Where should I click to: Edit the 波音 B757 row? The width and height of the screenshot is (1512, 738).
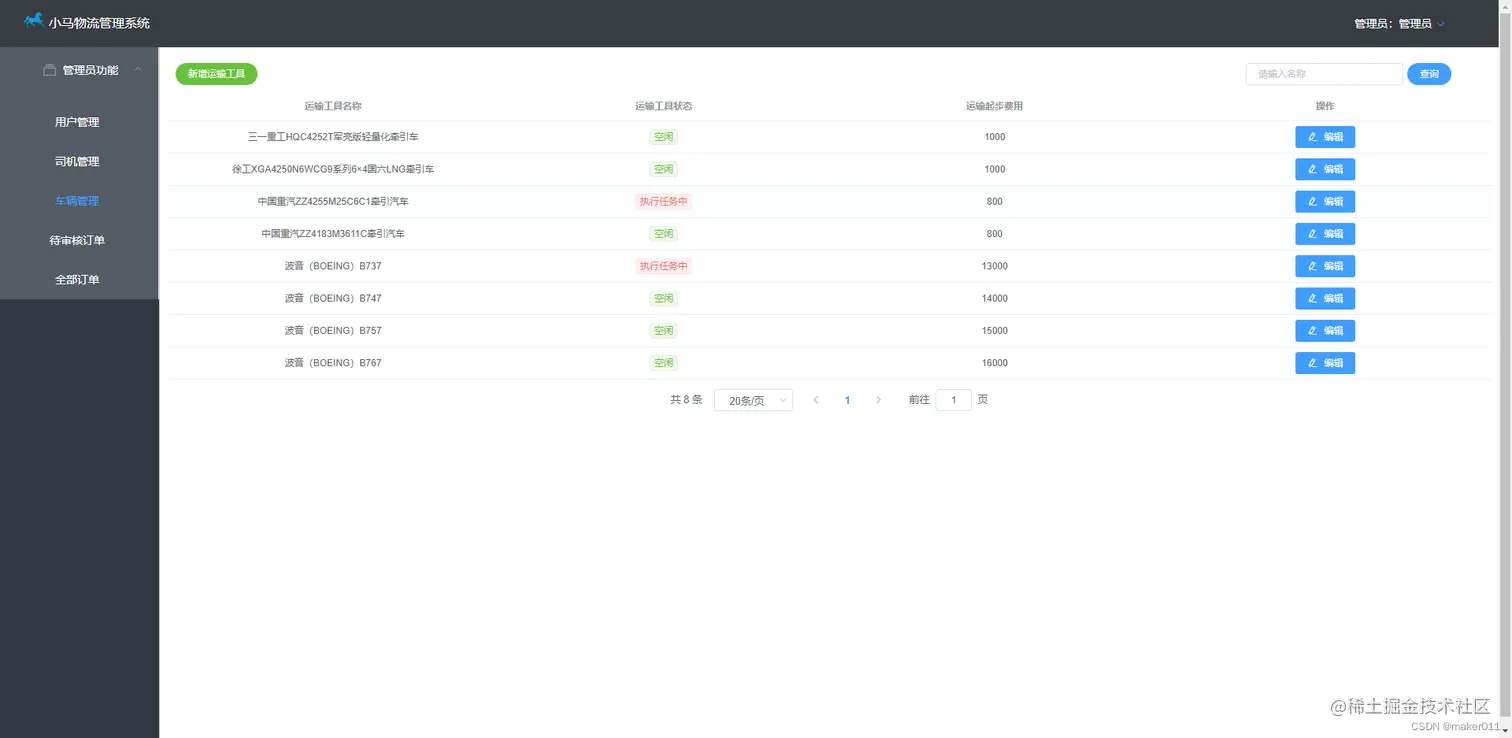click(x=1325, y=330)
